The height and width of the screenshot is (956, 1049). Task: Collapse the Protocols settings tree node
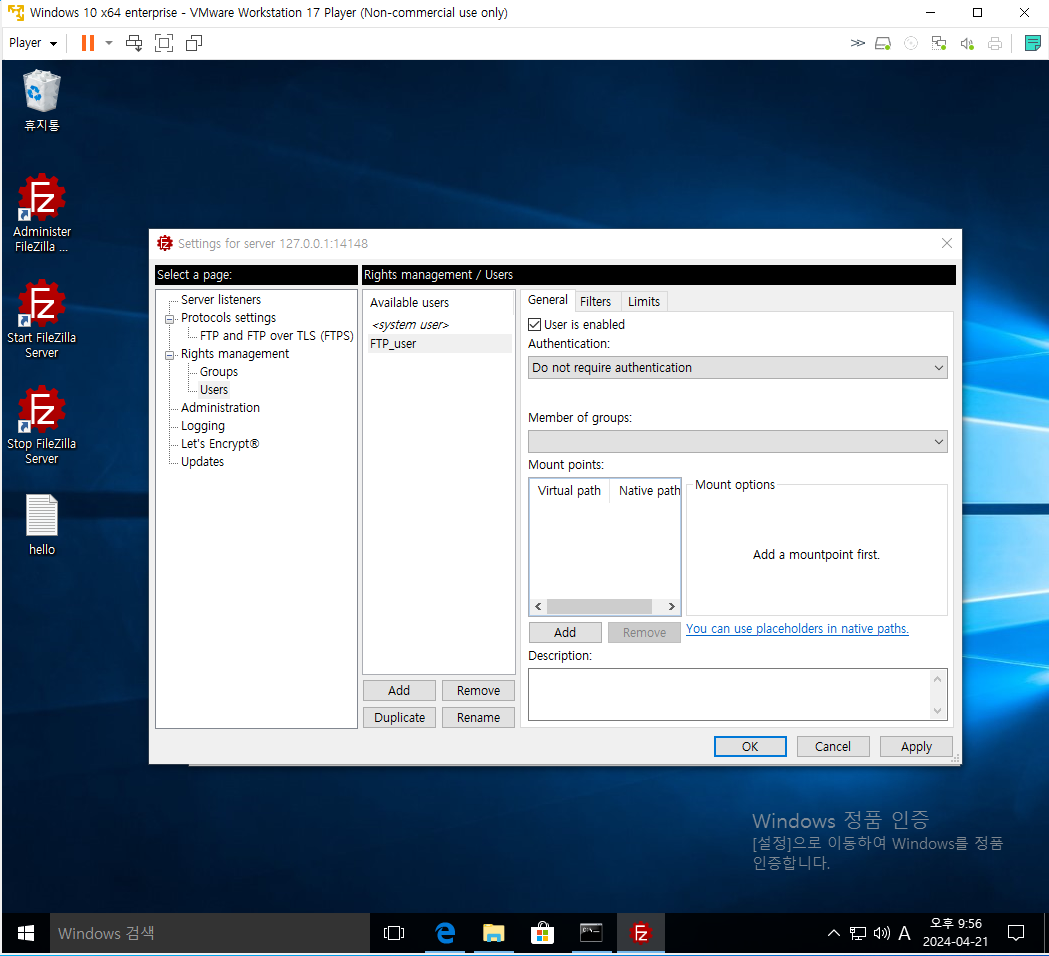pyautogui.click(x=169, y=319)
